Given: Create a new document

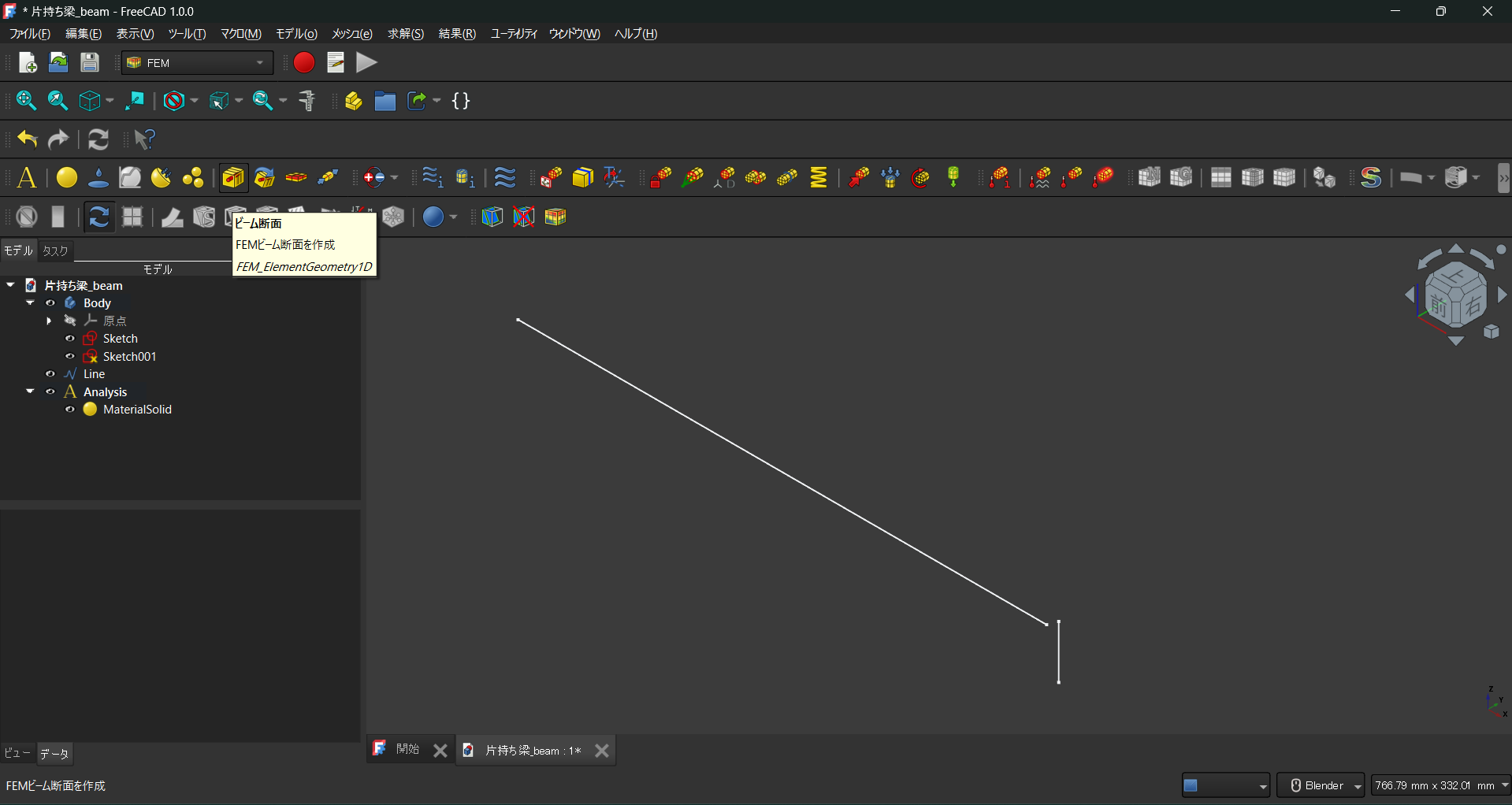Looking at the screenshot, I should tap(28, 63).
